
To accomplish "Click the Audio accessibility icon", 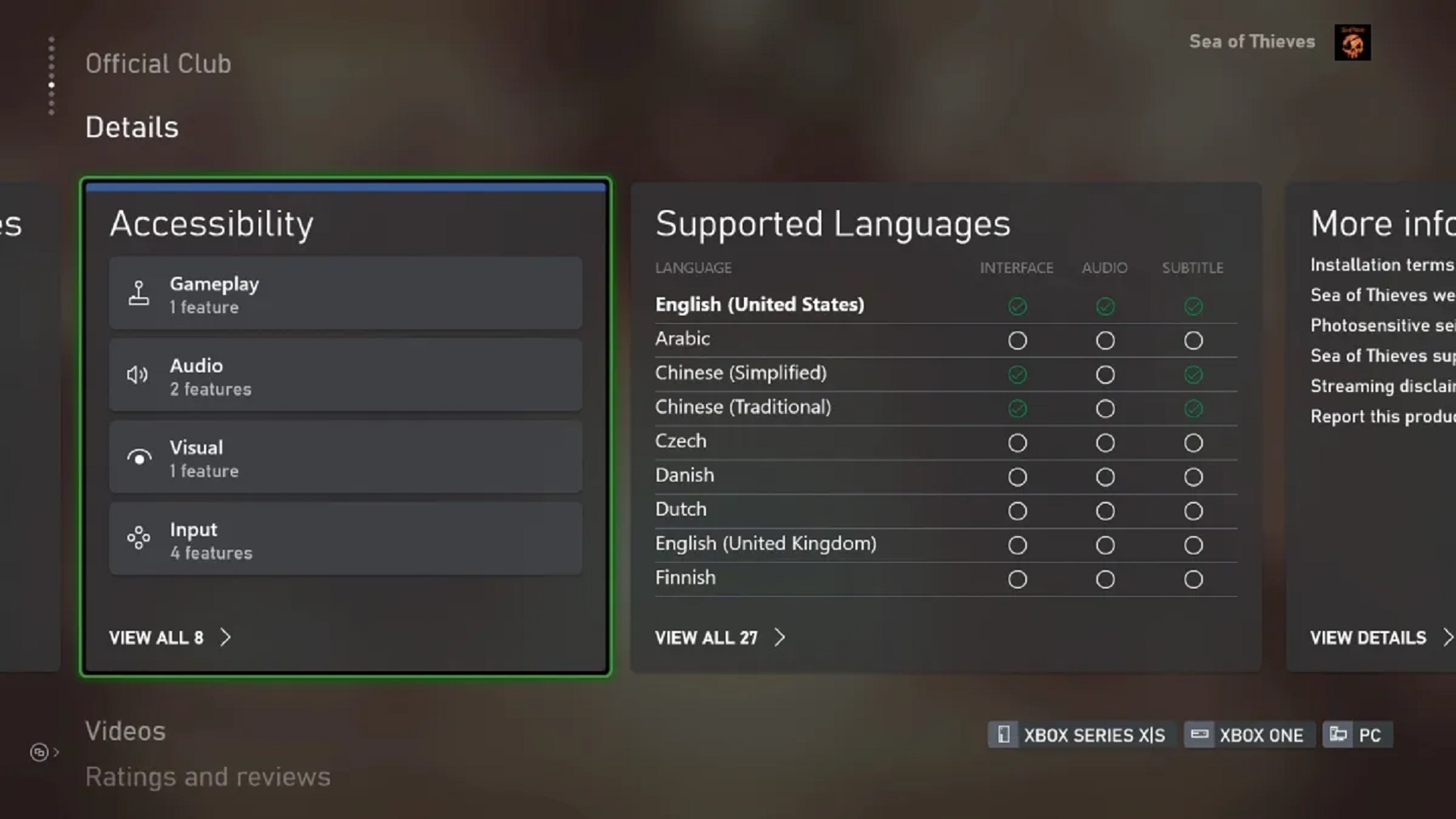I will pos(137,375).
